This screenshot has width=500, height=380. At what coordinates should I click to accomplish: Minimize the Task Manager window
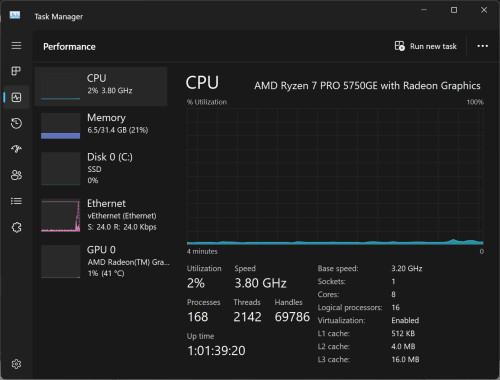pyautogui.click(x=424, y=10)
